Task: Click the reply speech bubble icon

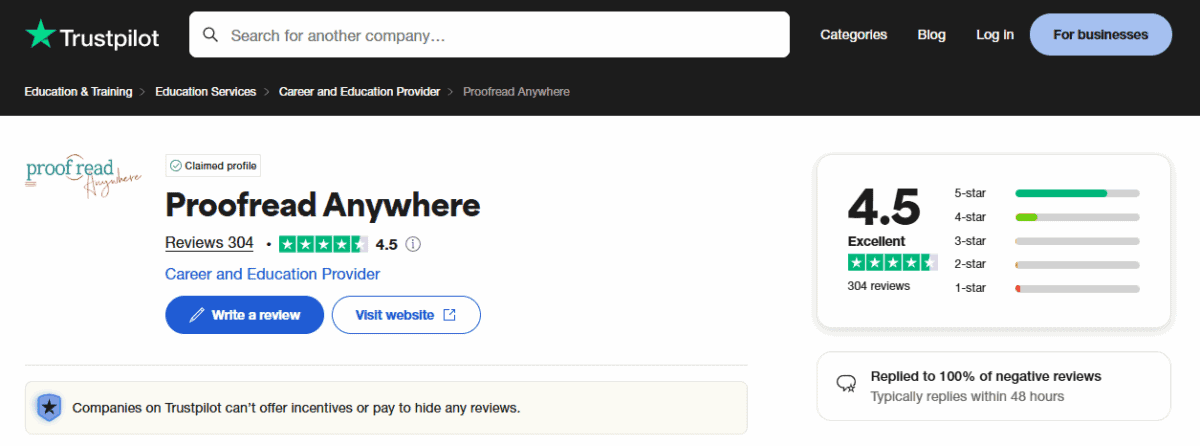Action: pyautogui.click(x=847, y=385)
